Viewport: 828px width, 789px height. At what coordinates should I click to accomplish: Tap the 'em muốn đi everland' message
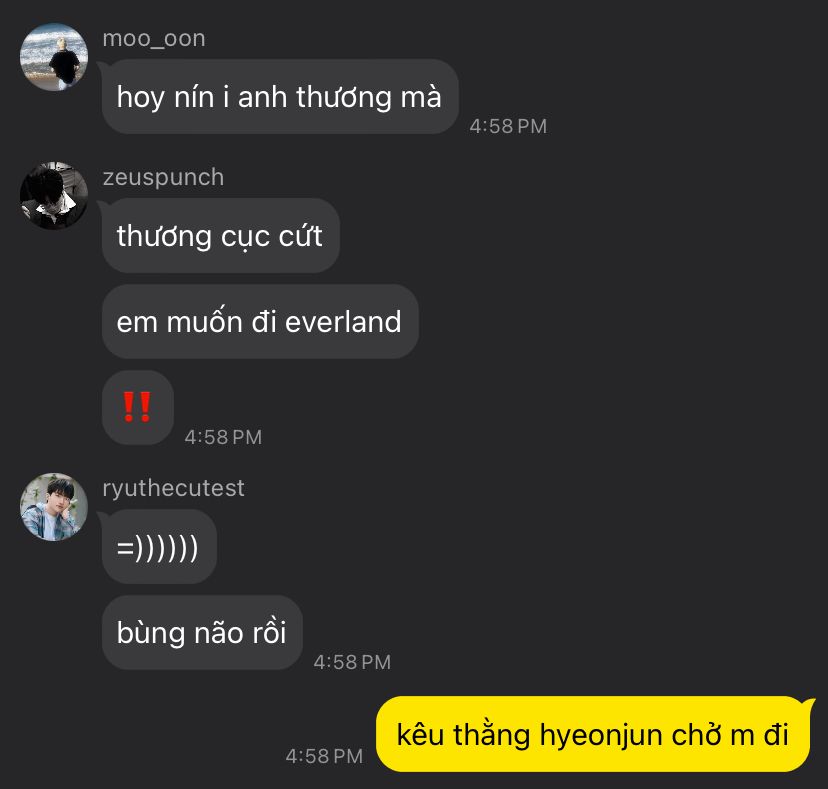click(260, 322)
